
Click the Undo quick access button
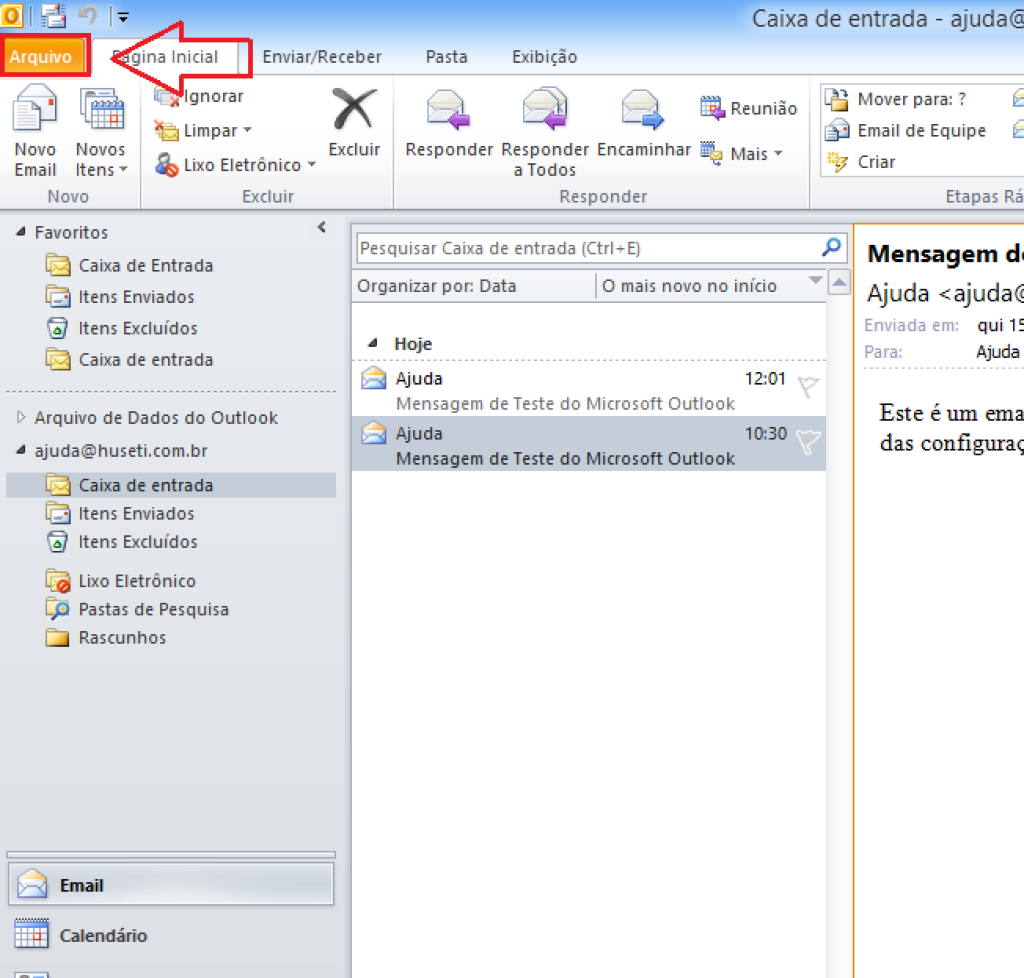(88, 16)
